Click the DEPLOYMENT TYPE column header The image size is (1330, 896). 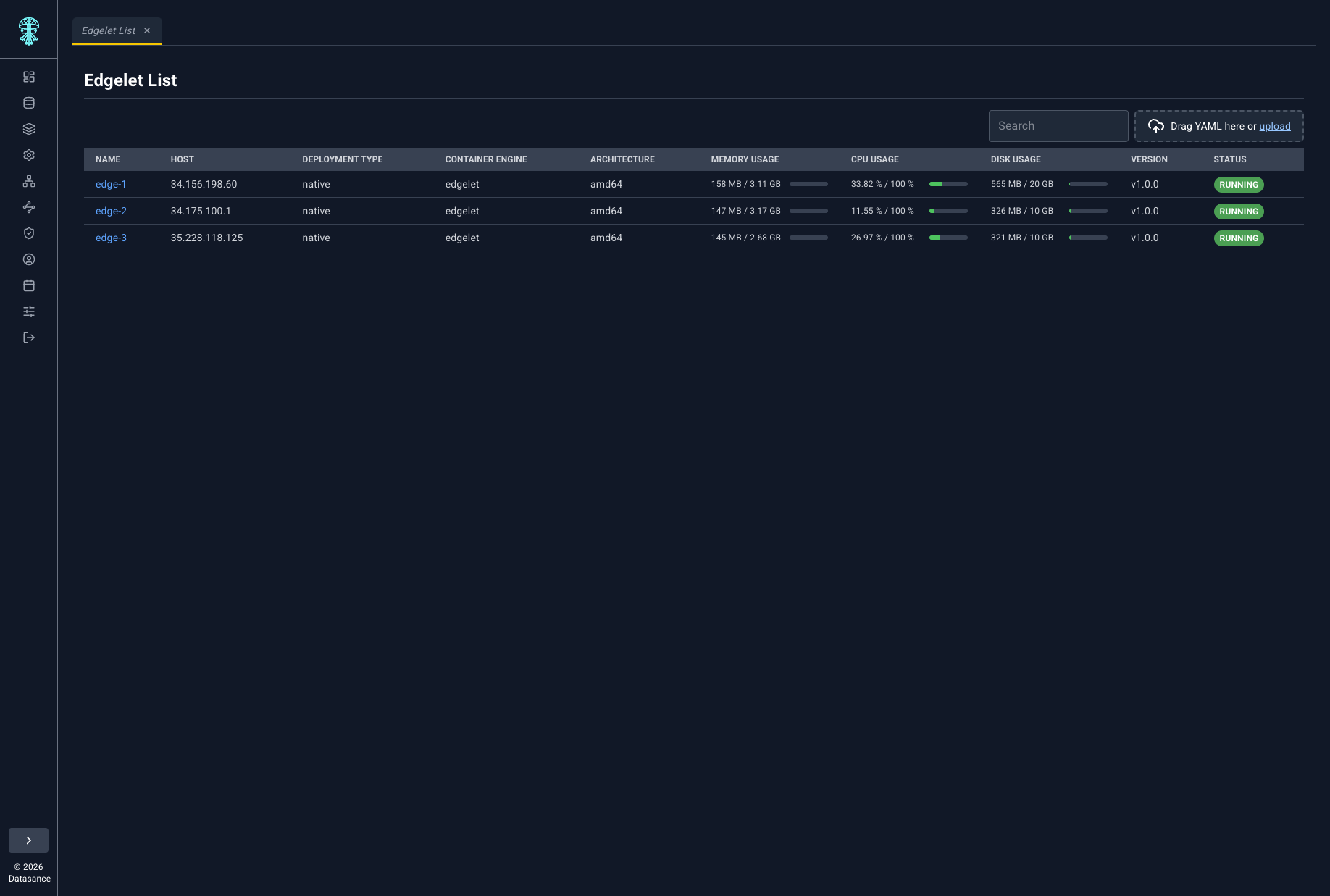pyautogui.click(x=343, y=159)
